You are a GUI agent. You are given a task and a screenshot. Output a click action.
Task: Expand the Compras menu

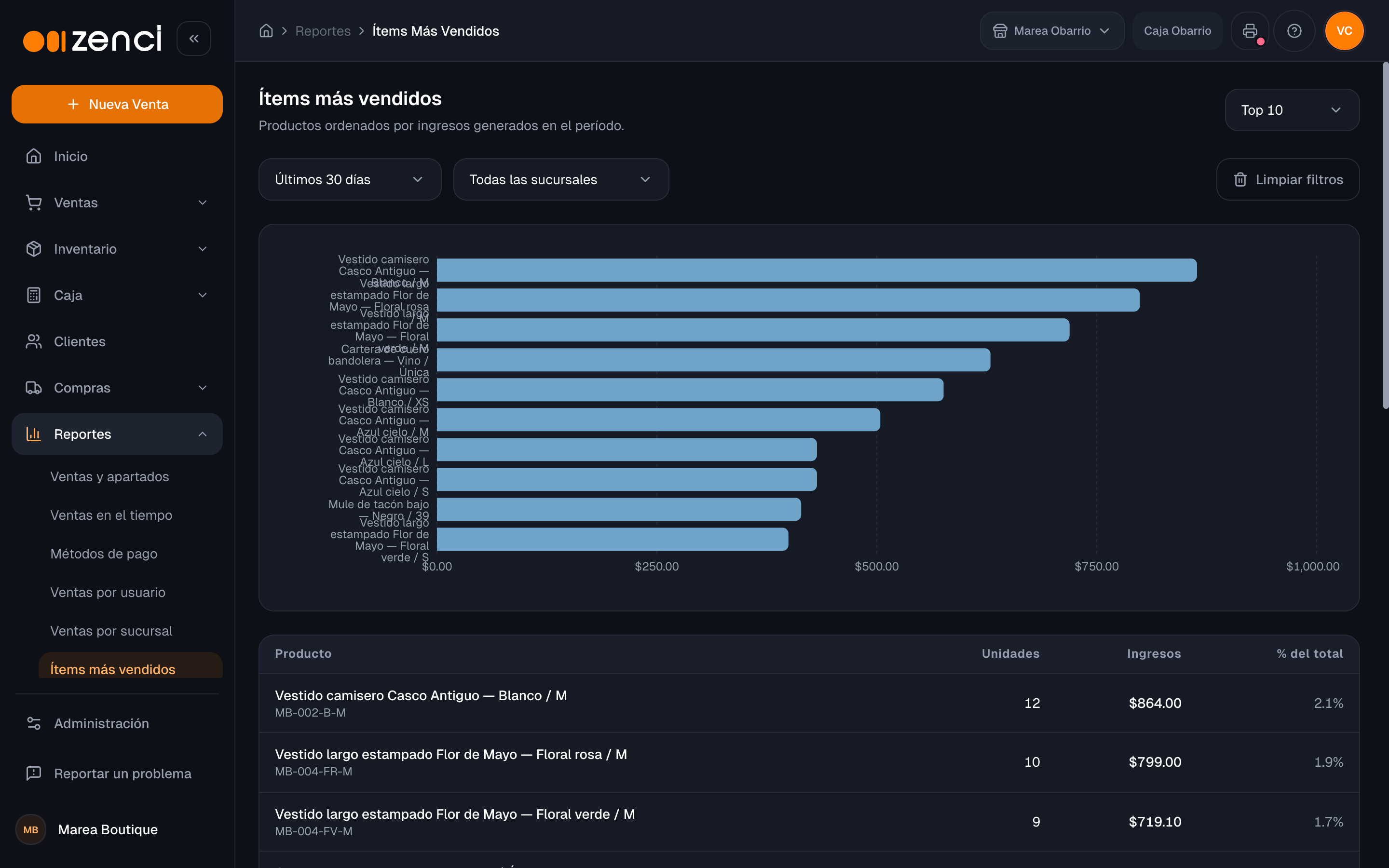[117, 388]
